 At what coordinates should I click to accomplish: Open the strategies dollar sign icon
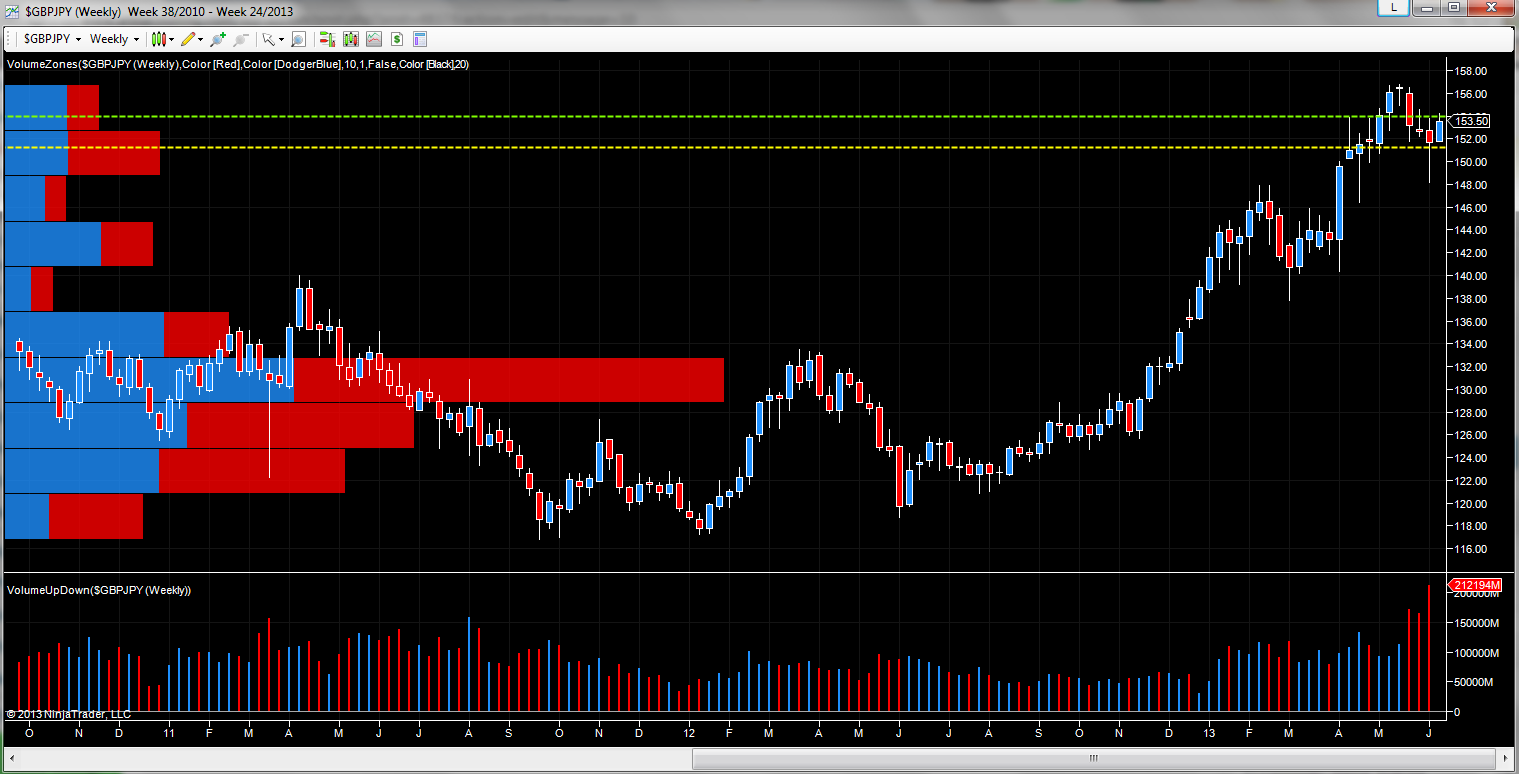[x=397, y=39]
